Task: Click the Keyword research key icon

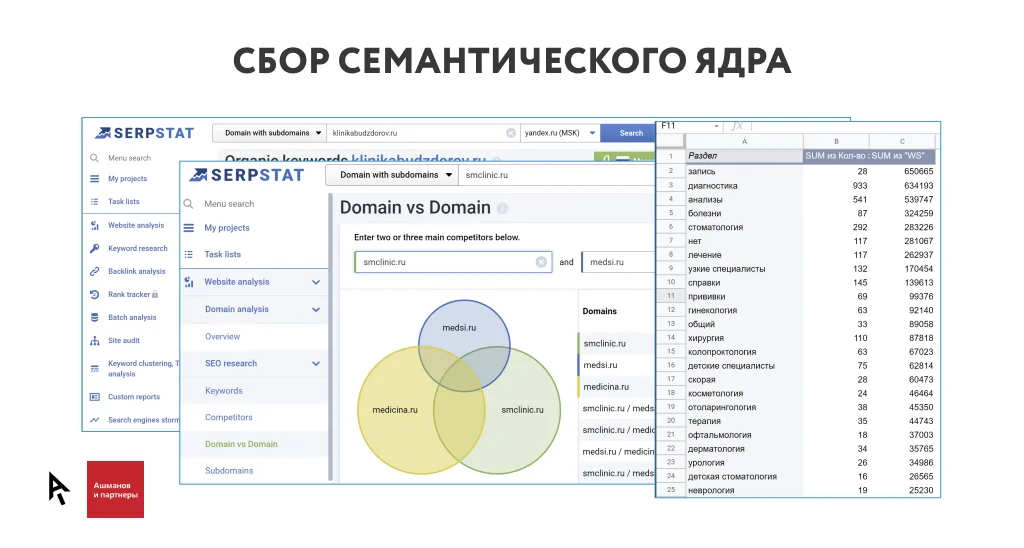Action: coord(94,248)
